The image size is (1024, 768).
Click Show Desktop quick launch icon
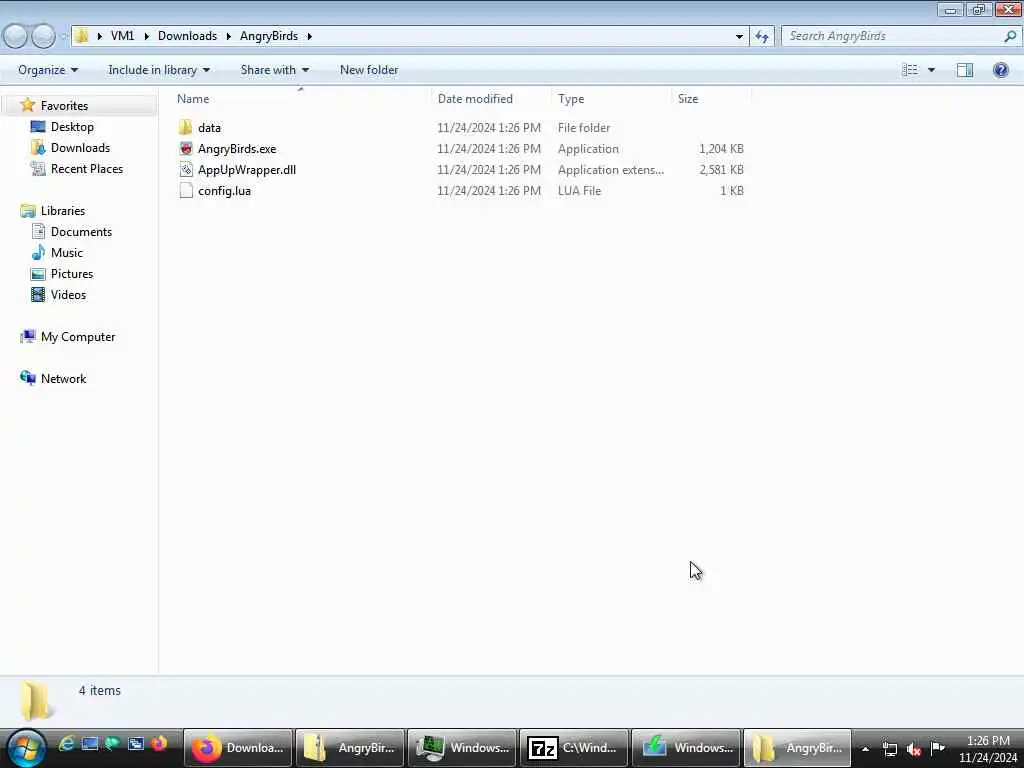89,743
